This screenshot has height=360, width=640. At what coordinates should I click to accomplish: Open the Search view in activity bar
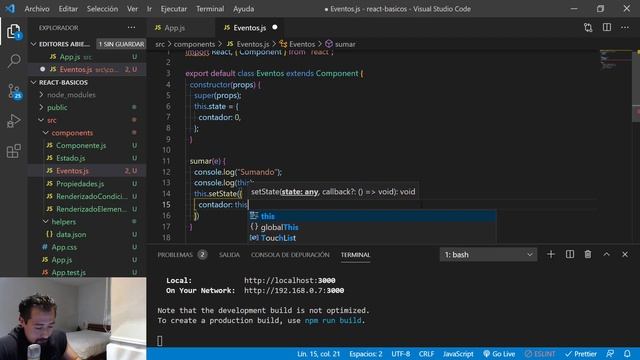tap(13, 61)
